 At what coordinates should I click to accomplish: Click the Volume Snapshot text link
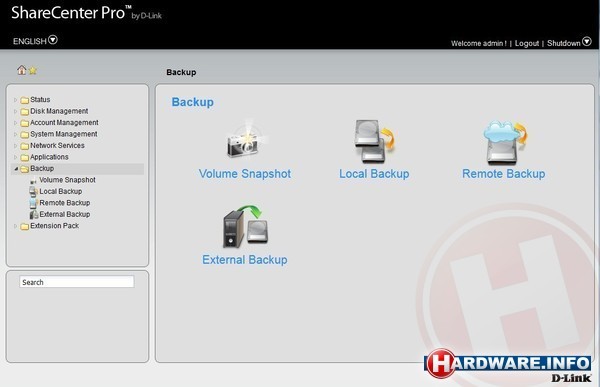(245, 174)
